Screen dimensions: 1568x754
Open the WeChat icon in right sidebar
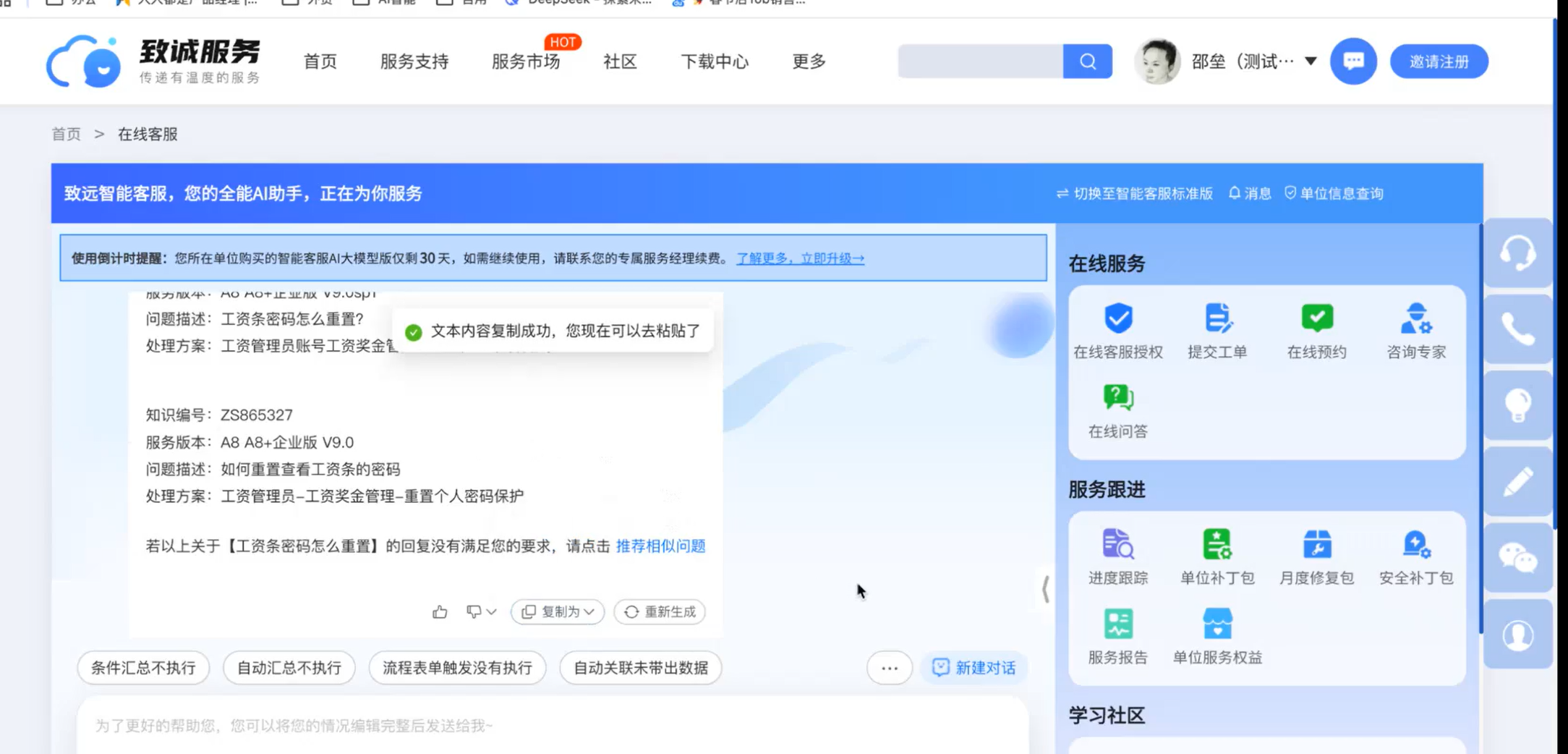coord(1517,559)
